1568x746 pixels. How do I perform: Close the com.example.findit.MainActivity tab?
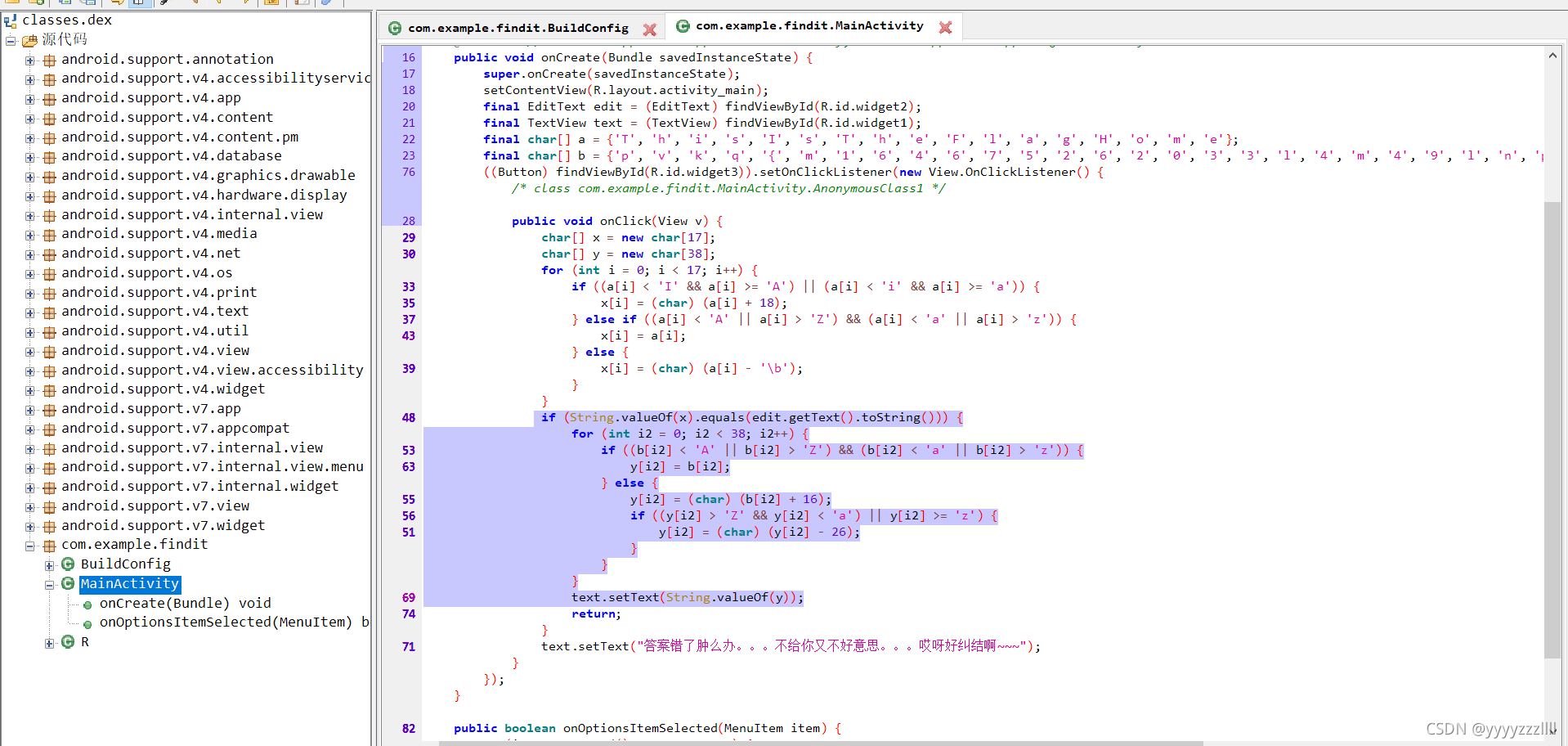click(945, 27)
